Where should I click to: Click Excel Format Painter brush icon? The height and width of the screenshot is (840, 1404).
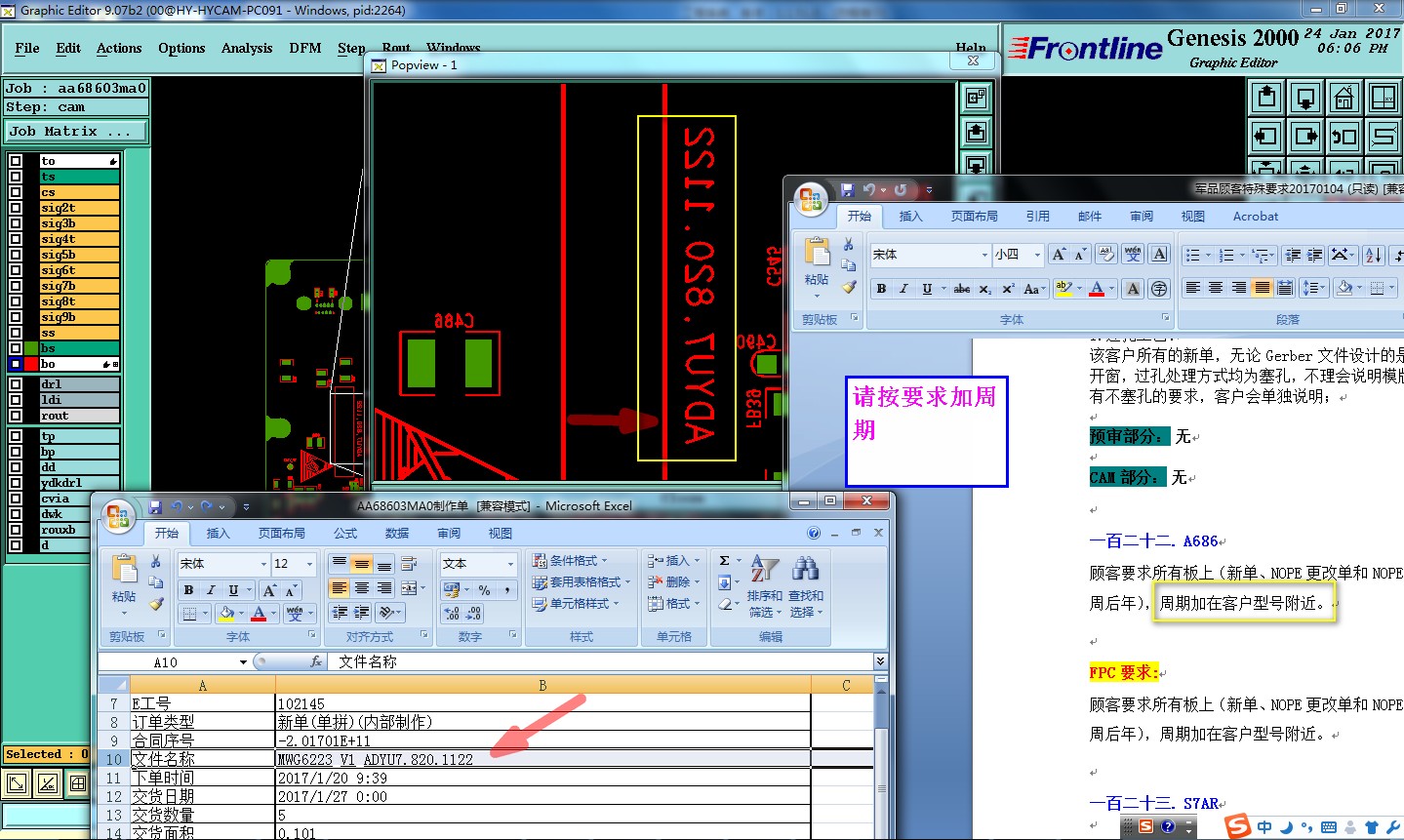click(x=155, y=604)
